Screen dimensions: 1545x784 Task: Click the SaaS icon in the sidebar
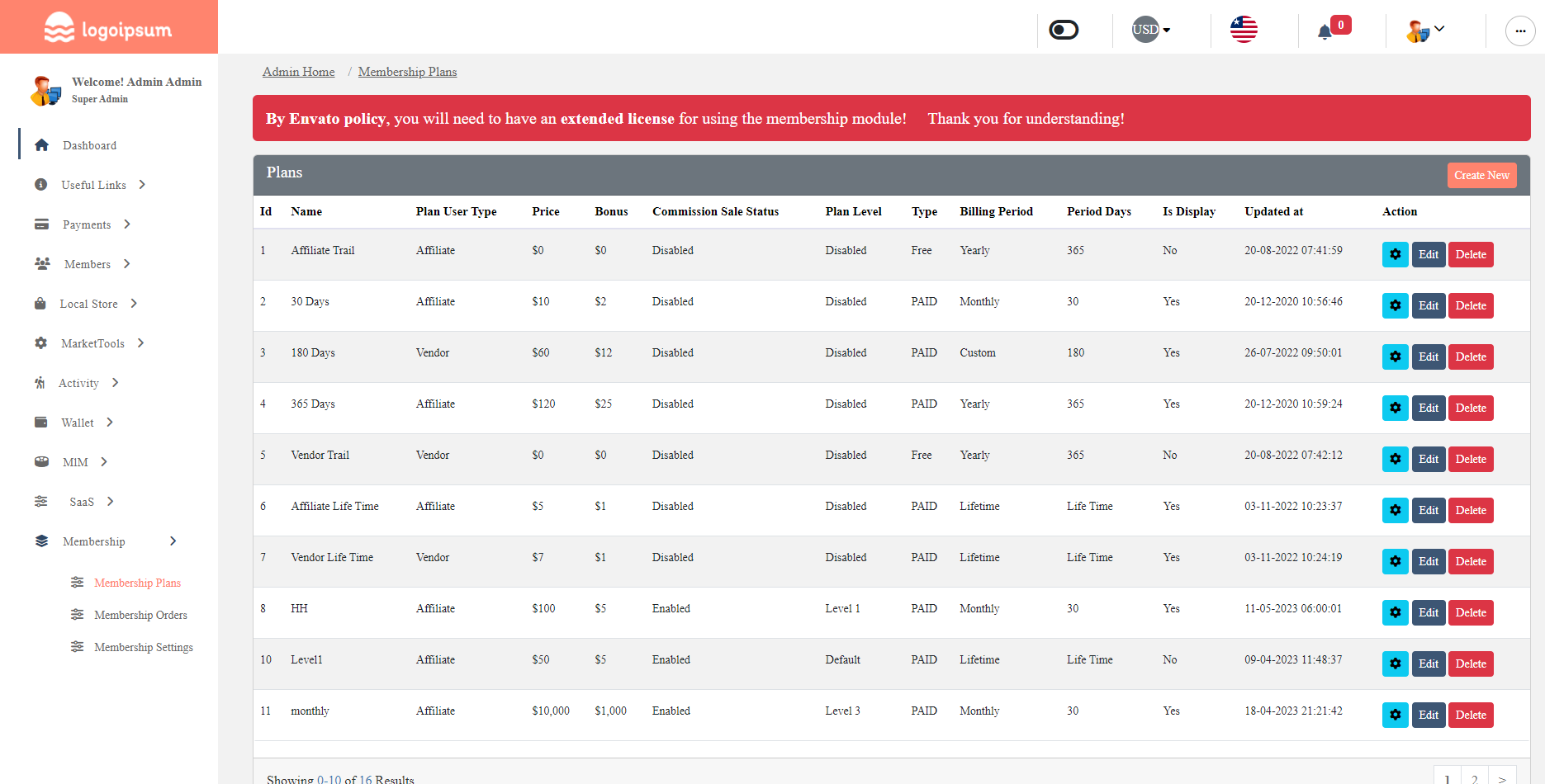pos(41,501)
